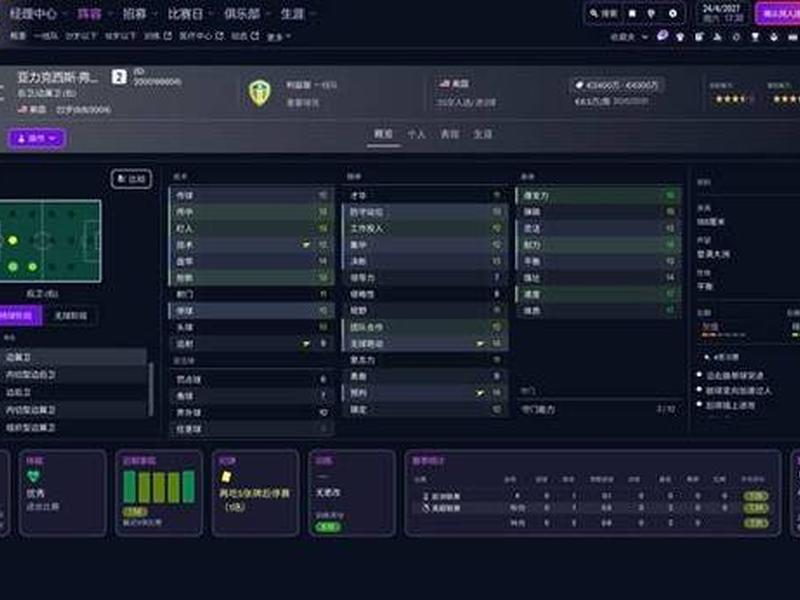Viewport: 800px width, 600px height.
Task: Click the bookmark icon next to search
Action: point(632,14)
